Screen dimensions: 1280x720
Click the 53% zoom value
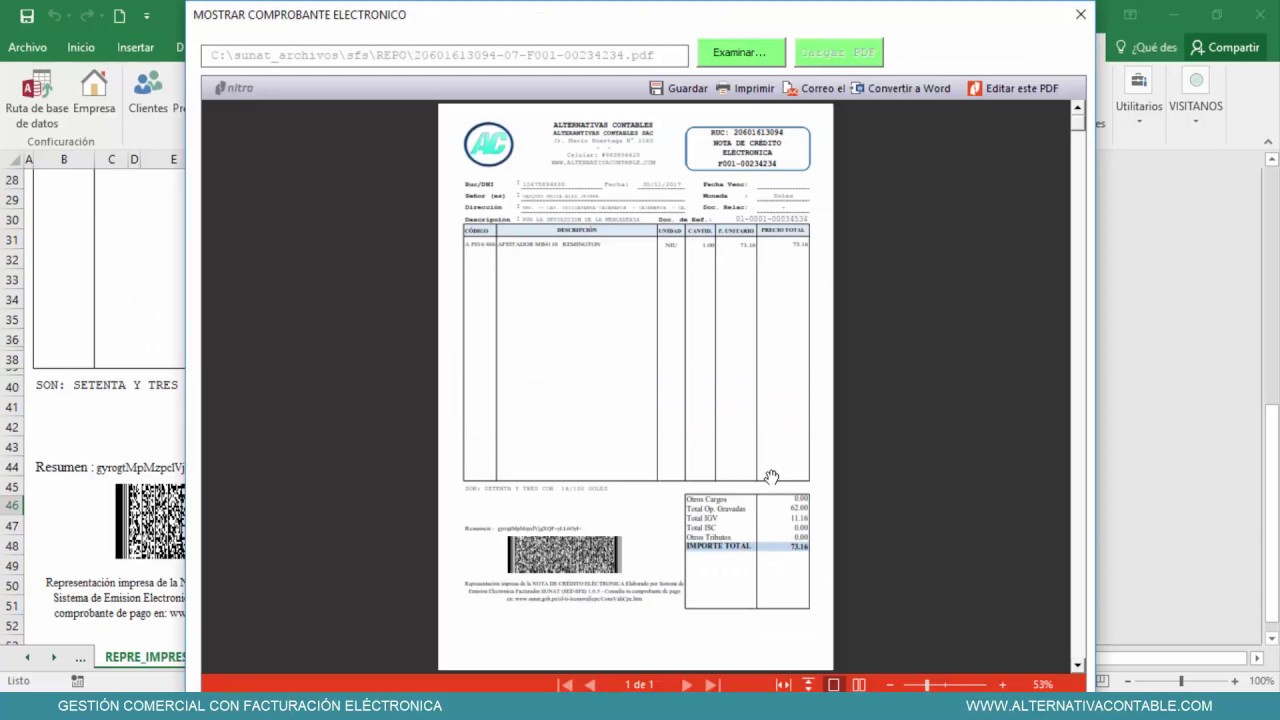[1043, 685]
